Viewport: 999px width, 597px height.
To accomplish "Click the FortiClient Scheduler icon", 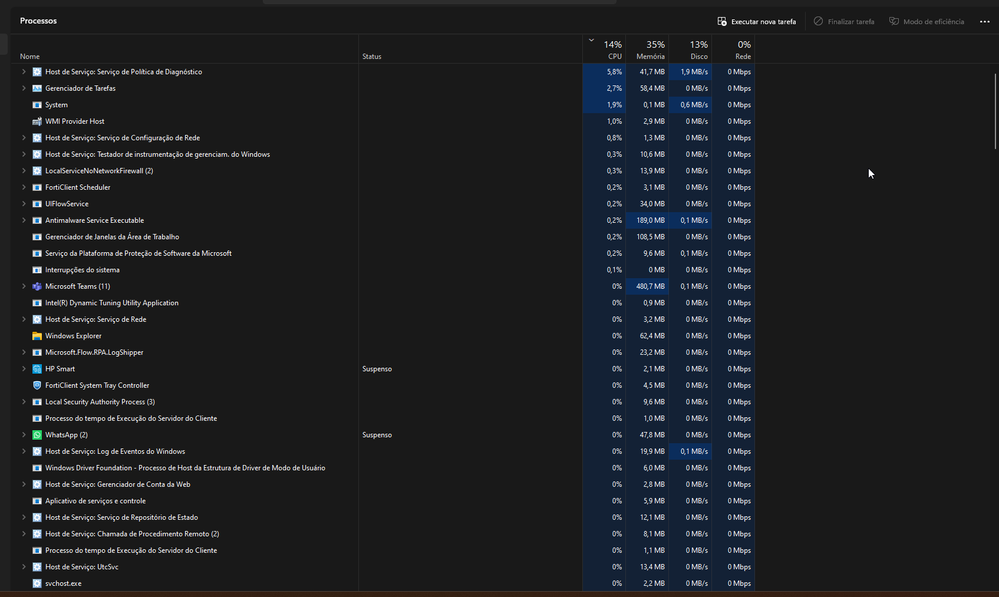I will tap(37, 187).
